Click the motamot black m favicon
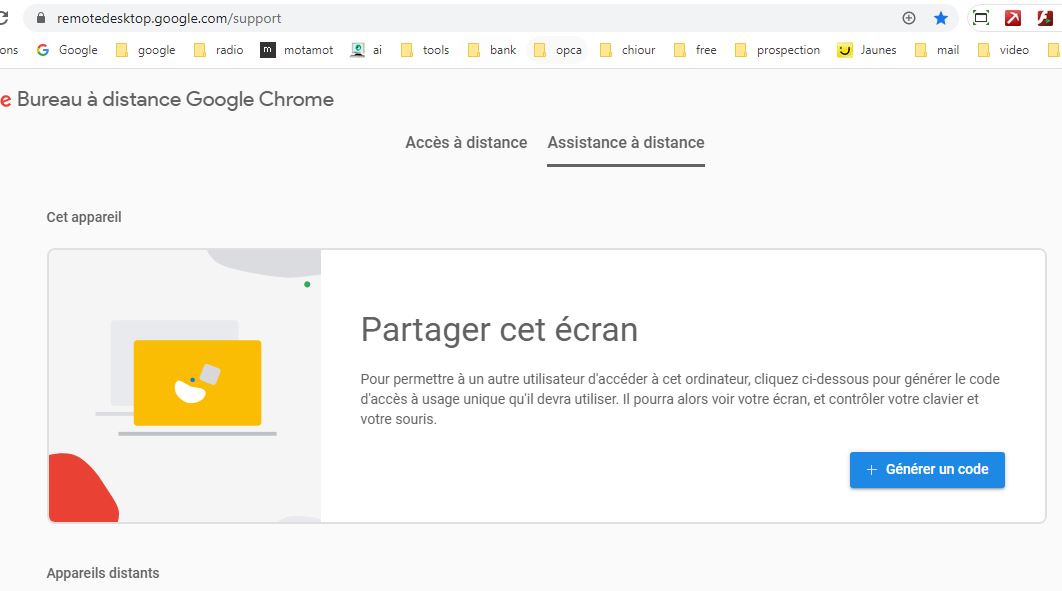Screen dimensions: 1062x591 click(x=268, y=50)
